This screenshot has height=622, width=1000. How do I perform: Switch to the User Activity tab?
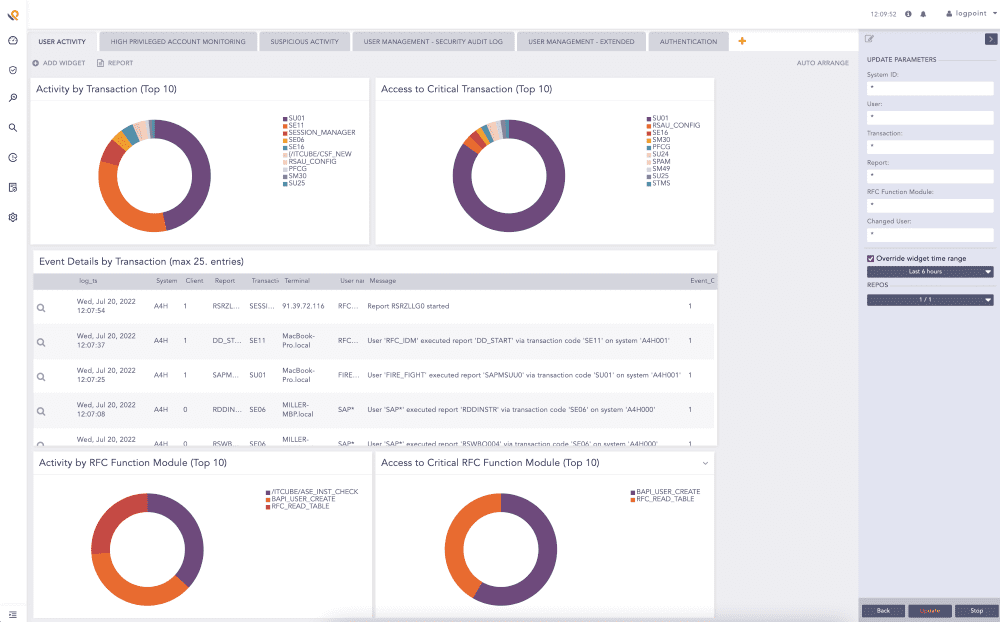tap(62, 41)
